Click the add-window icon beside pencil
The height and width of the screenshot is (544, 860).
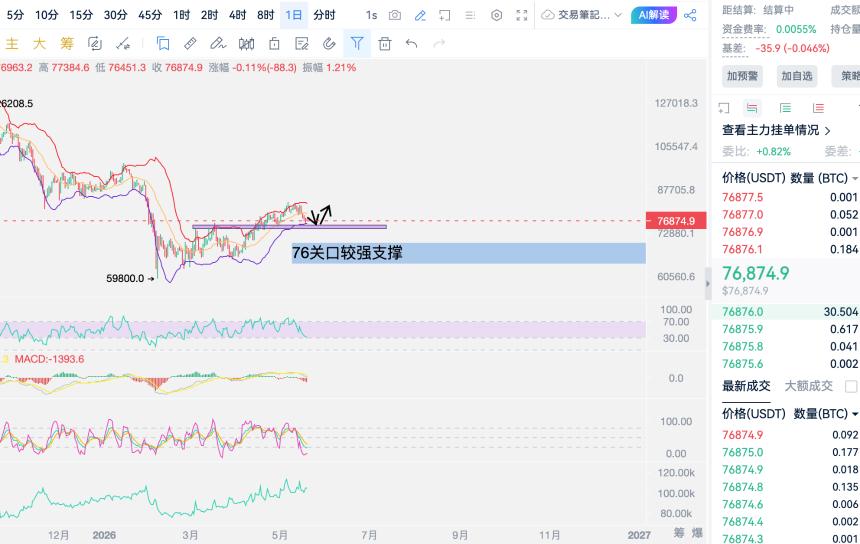click(445, 15)
